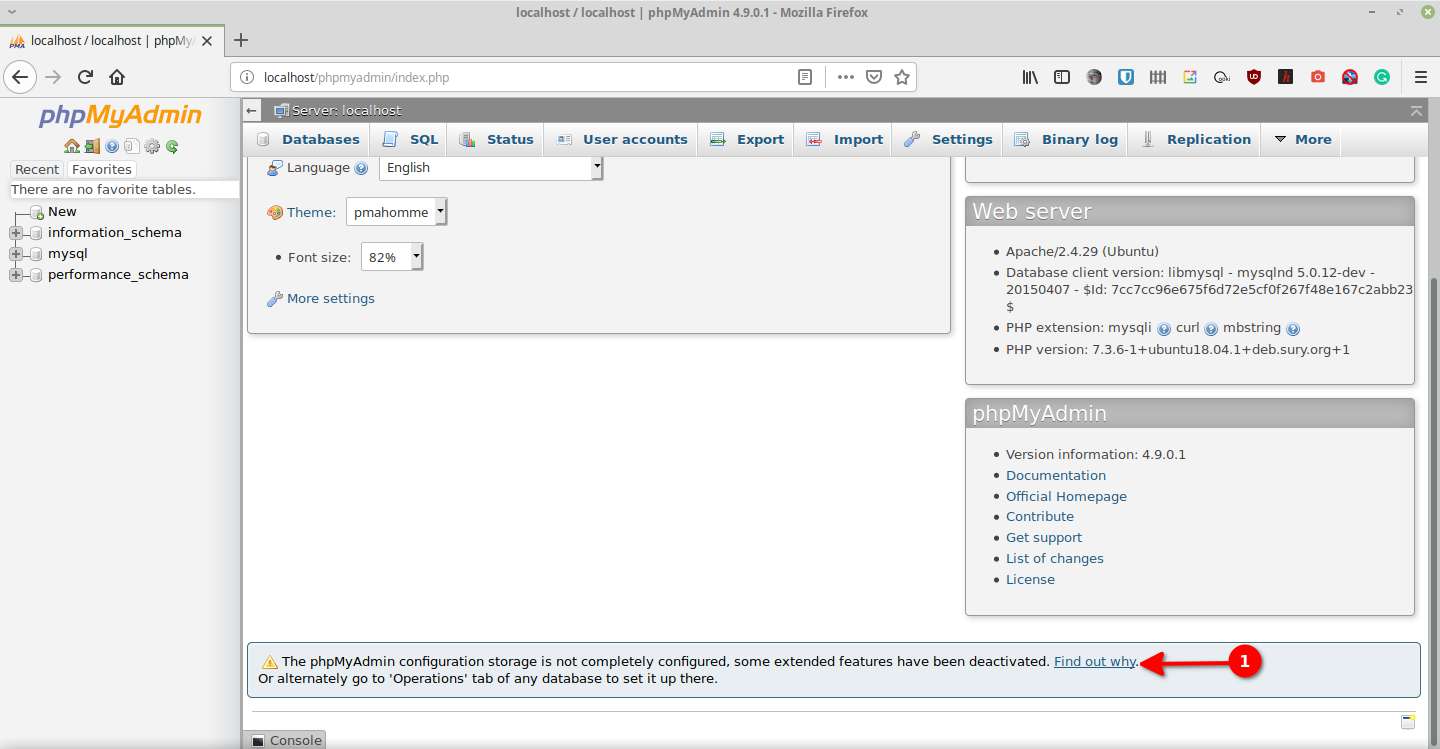The width and height of the screenshot is (1440, 749).
Task: Click the bookmark icon above the console bar
Action: pyautogui.click(x=1408, y=722)
